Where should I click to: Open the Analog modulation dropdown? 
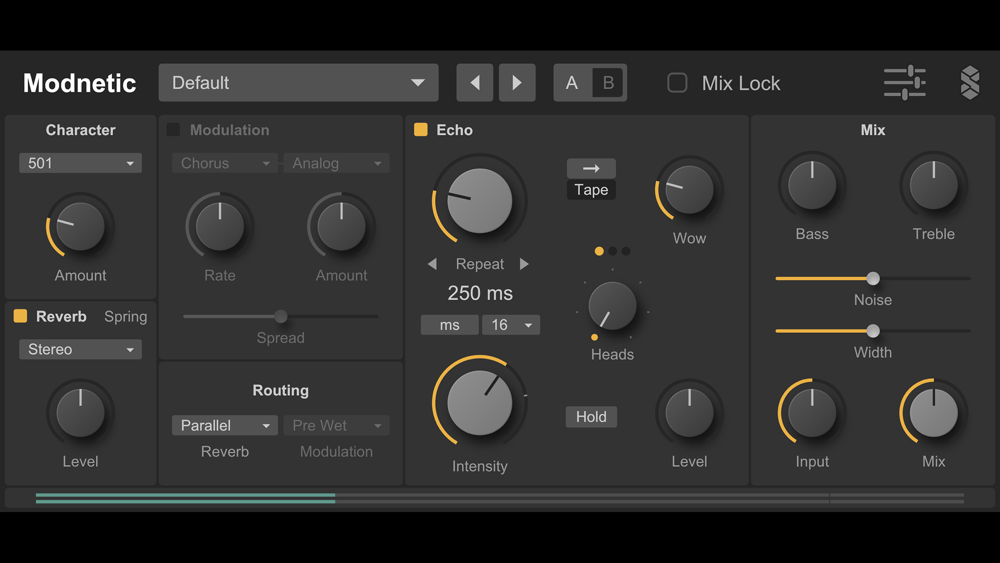336,163
